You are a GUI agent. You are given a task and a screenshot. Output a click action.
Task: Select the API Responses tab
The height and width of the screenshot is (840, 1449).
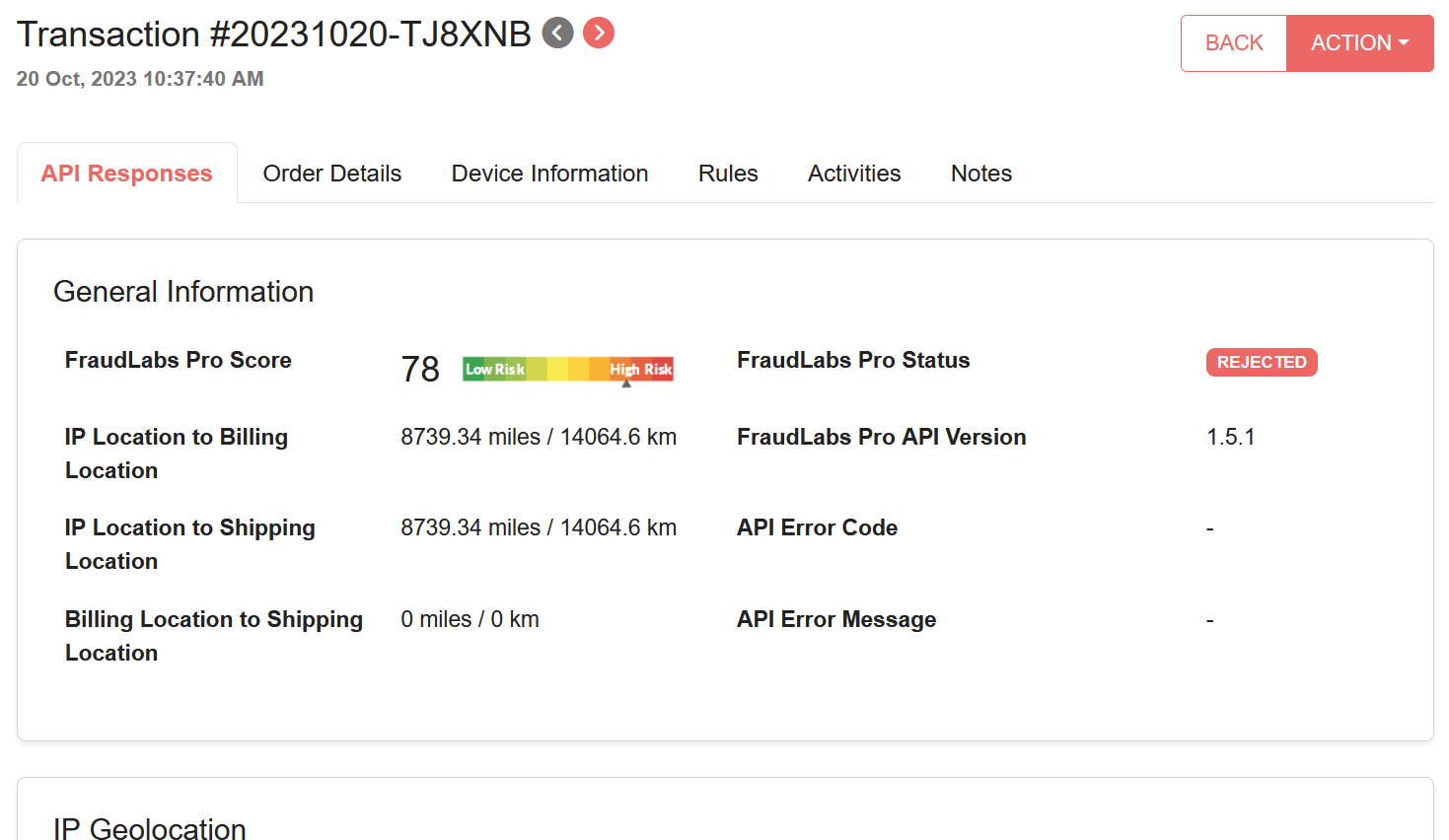[x=127, y=174]
